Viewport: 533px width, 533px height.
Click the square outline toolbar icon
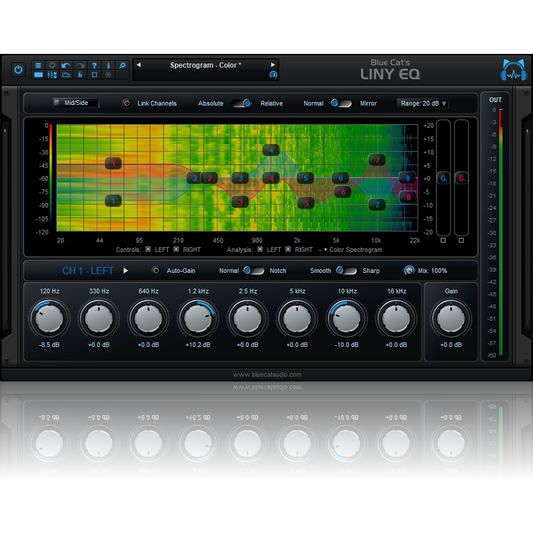94,74
